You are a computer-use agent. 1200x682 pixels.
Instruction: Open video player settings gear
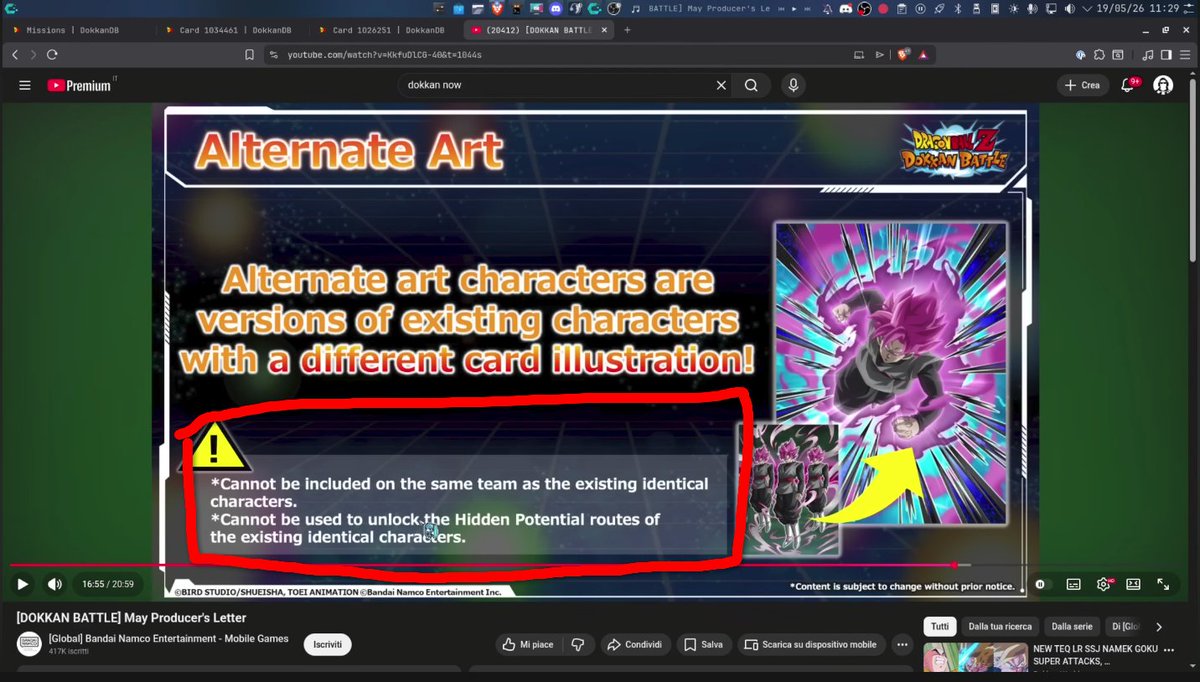click(x=1104, y=584)
